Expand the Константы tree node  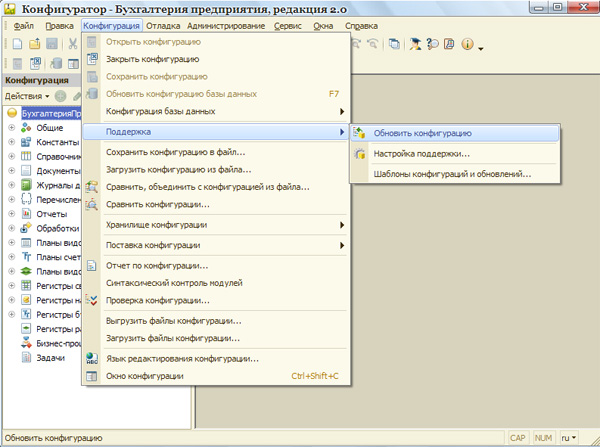11,142
